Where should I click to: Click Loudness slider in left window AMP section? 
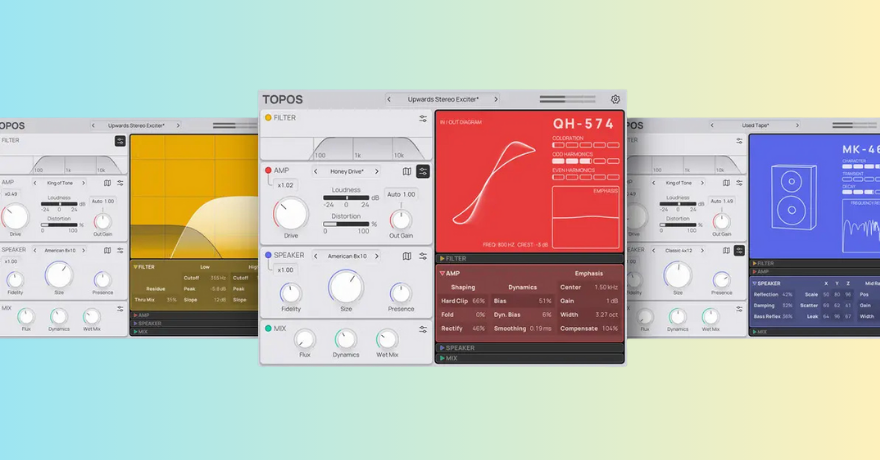[59, 204]
